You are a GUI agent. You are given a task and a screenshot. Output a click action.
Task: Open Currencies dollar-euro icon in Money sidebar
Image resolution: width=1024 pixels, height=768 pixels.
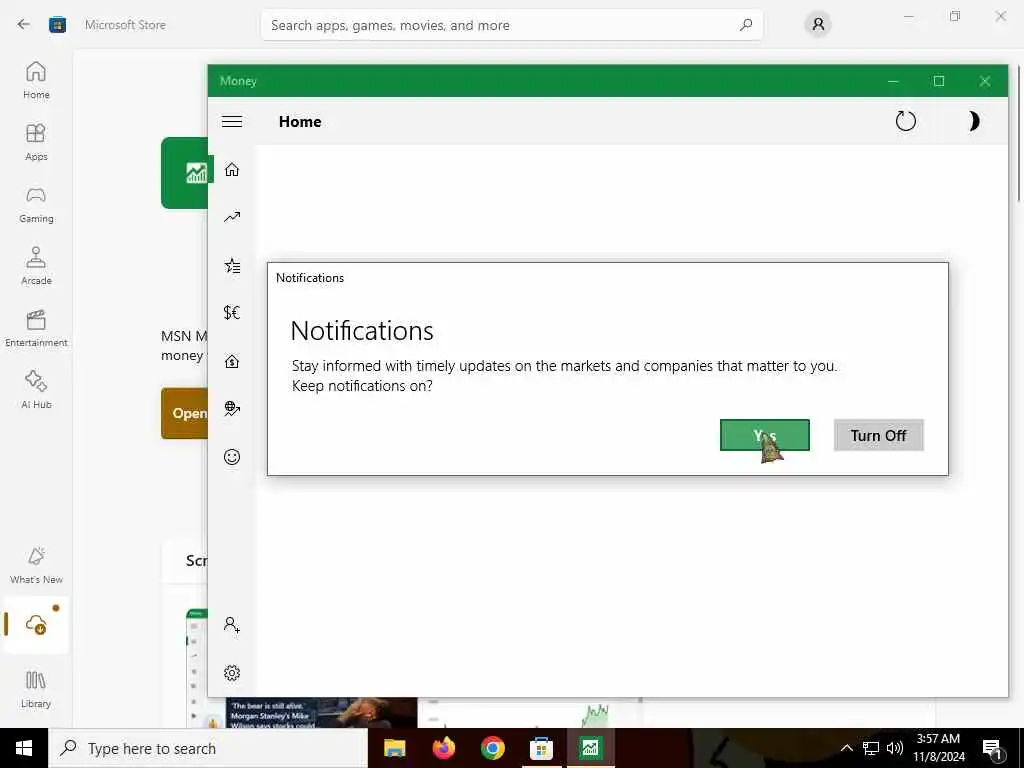click(232, 313)
